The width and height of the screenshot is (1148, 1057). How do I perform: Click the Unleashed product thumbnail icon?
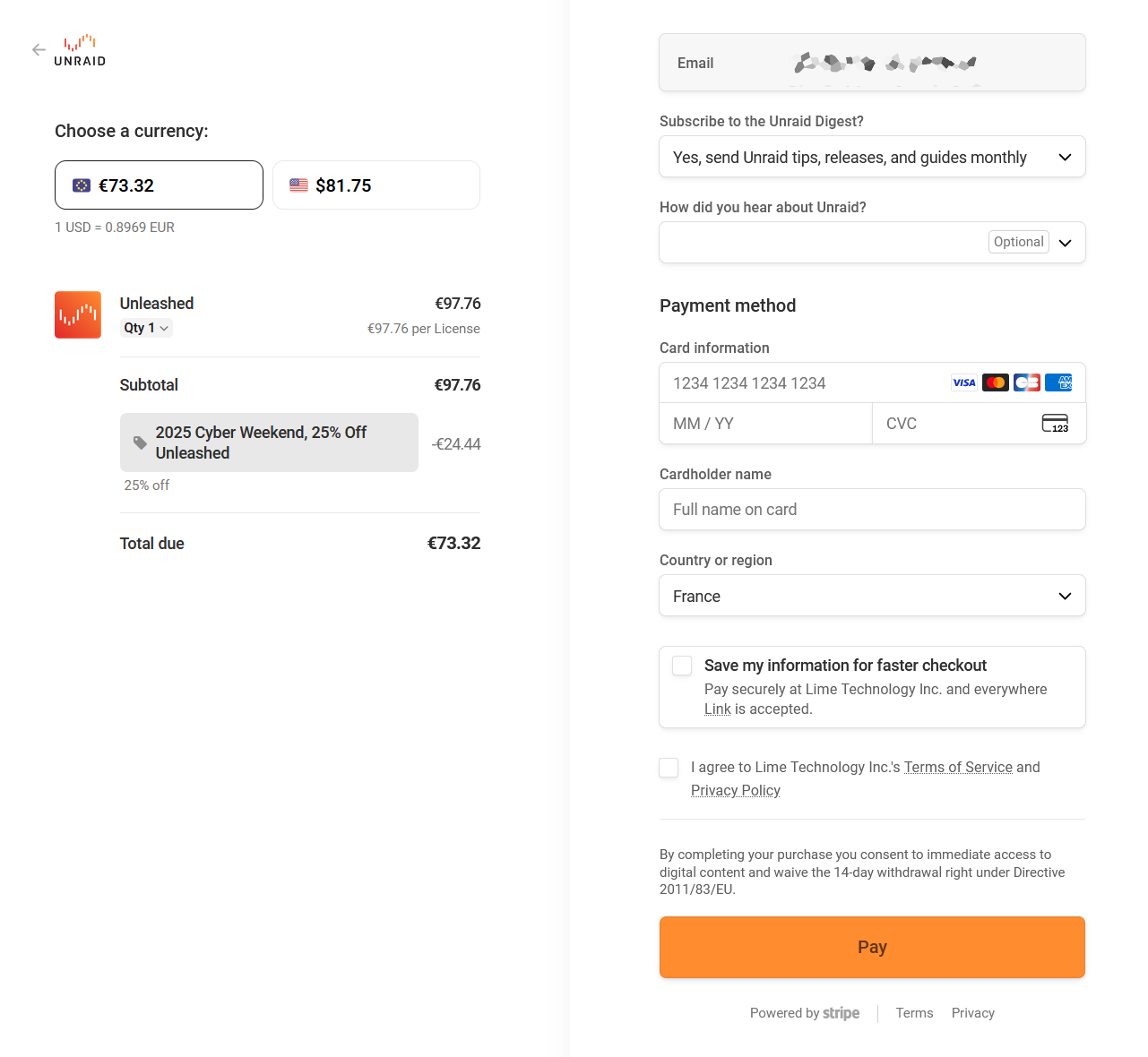coord(78,314)
